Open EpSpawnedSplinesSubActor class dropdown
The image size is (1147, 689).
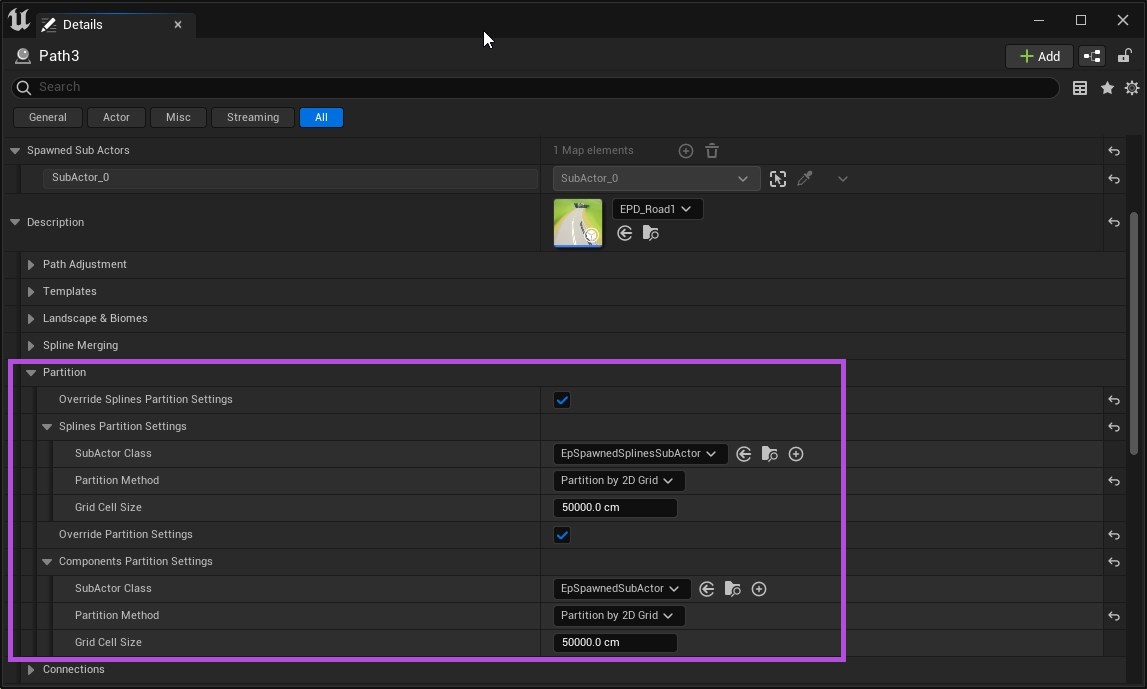coord(640,454)
